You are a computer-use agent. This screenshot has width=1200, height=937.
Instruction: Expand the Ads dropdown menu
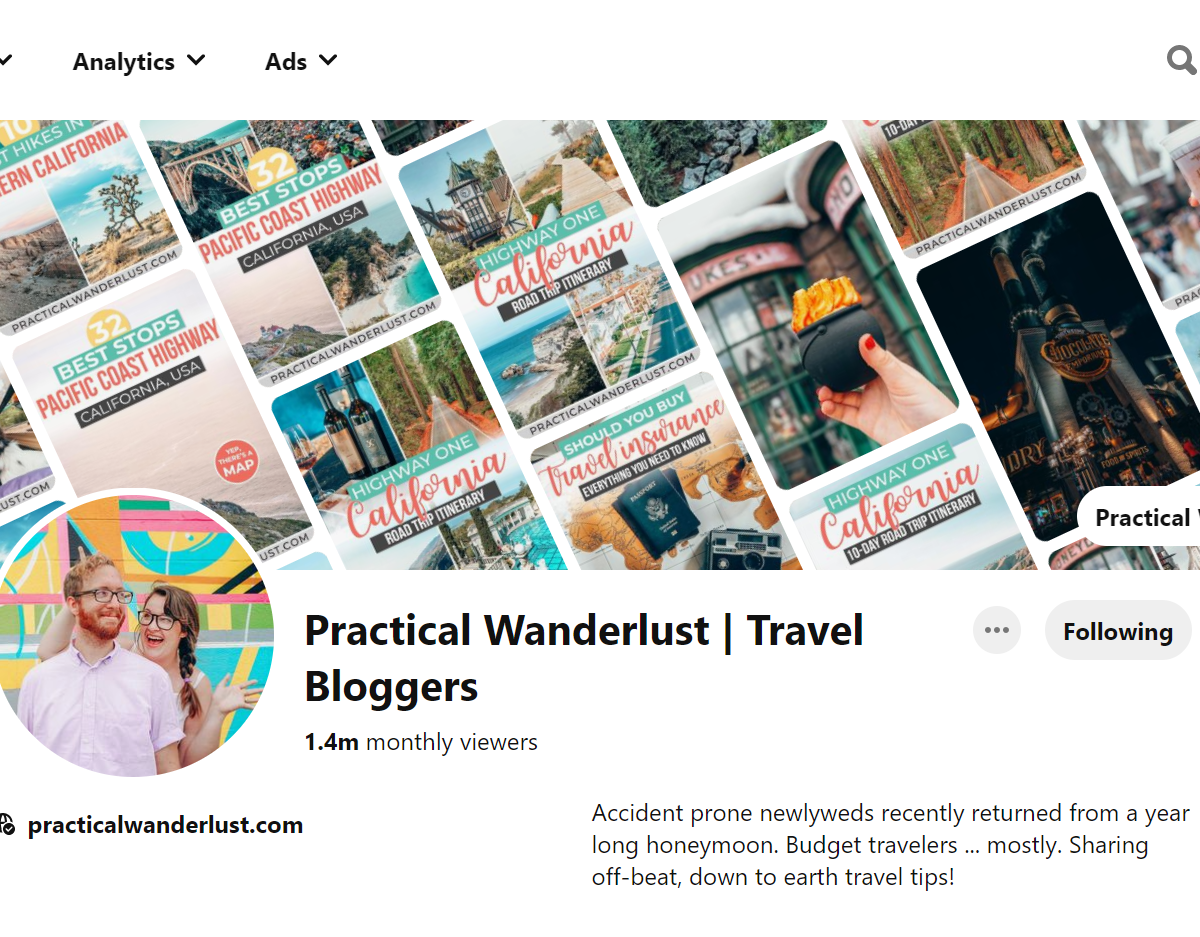(x=301, y=61)
